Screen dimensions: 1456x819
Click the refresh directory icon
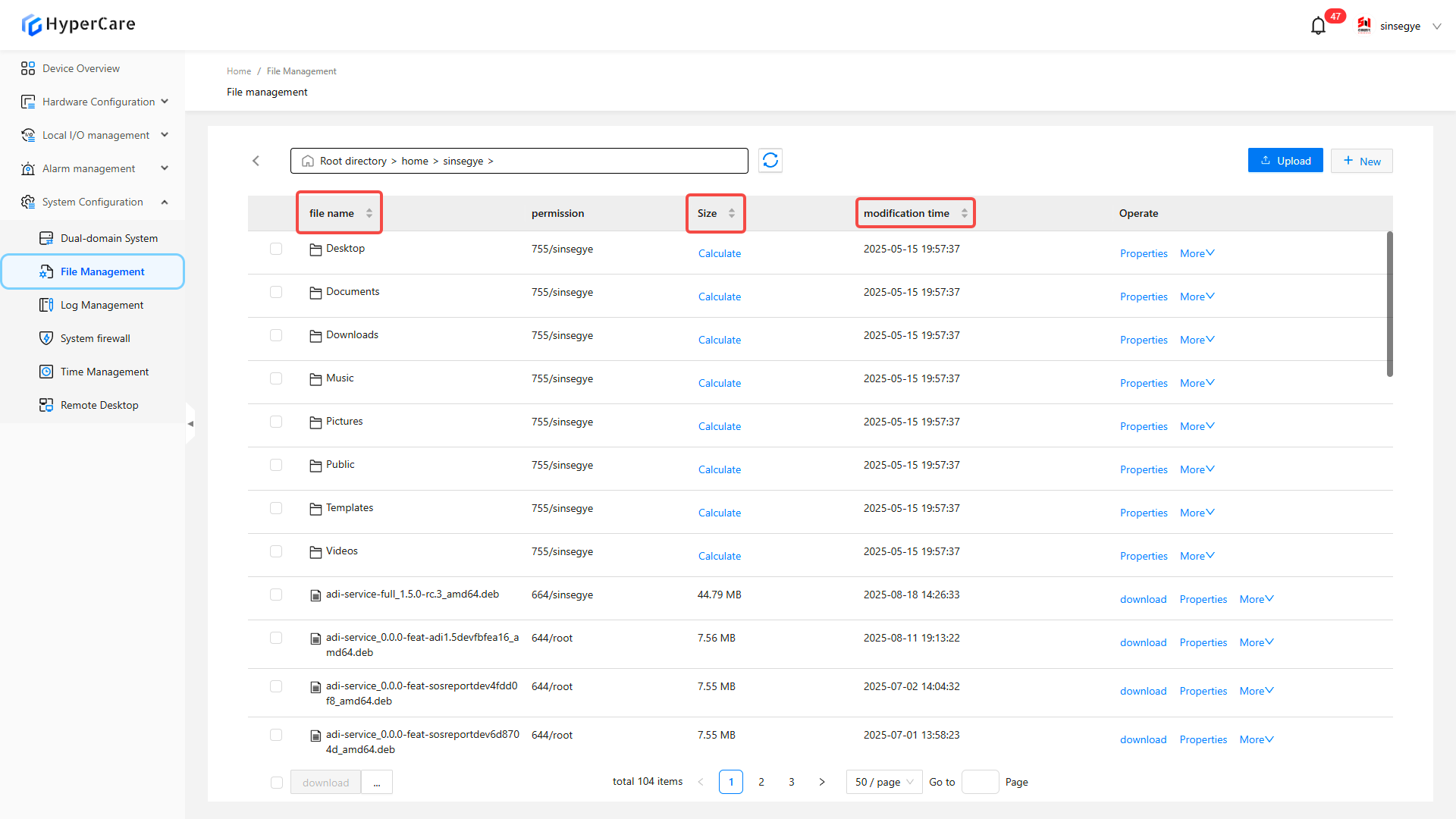[x=770, y=160]
